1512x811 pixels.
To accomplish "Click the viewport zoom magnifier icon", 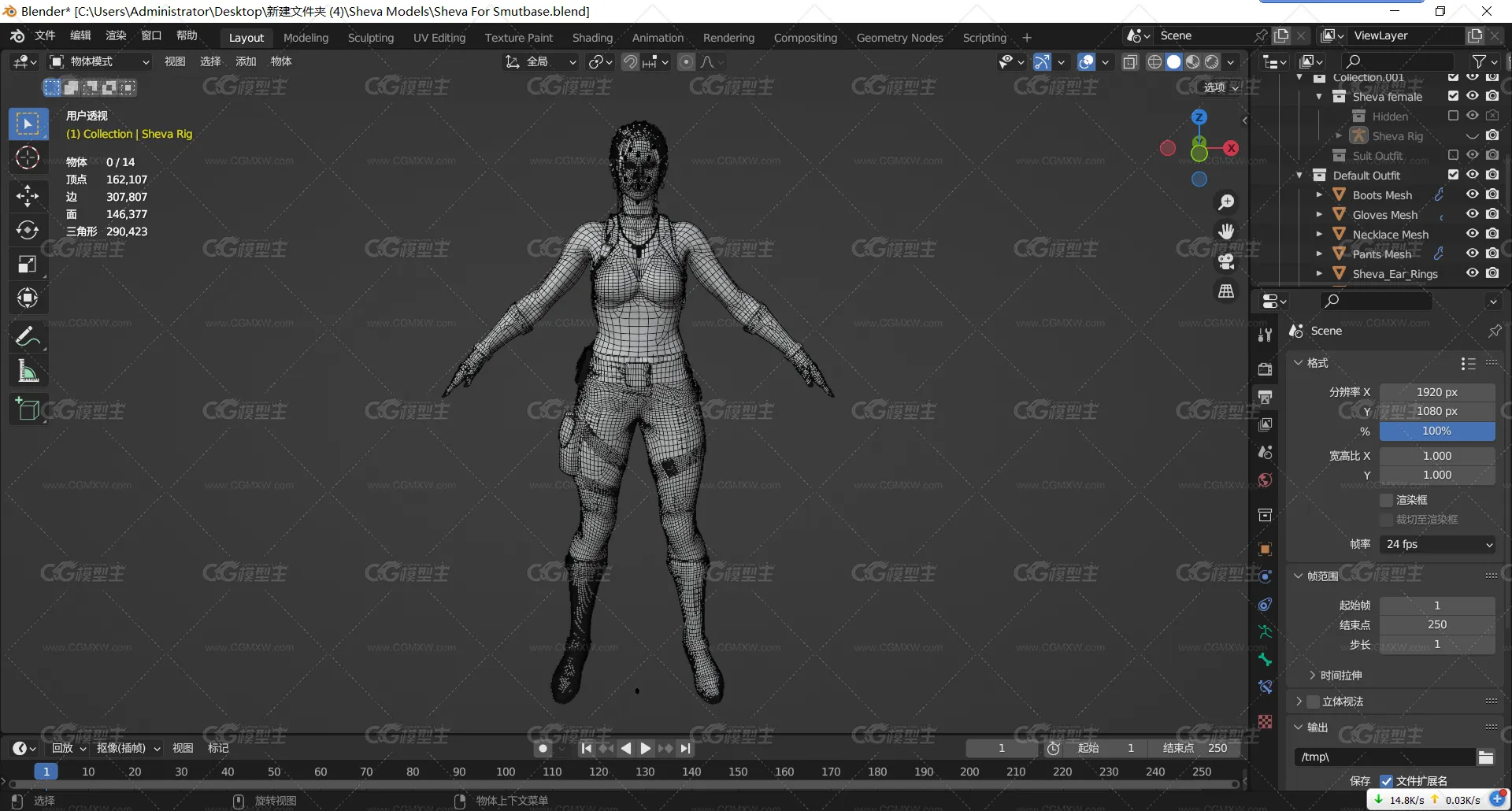I will click(1226, 202).
